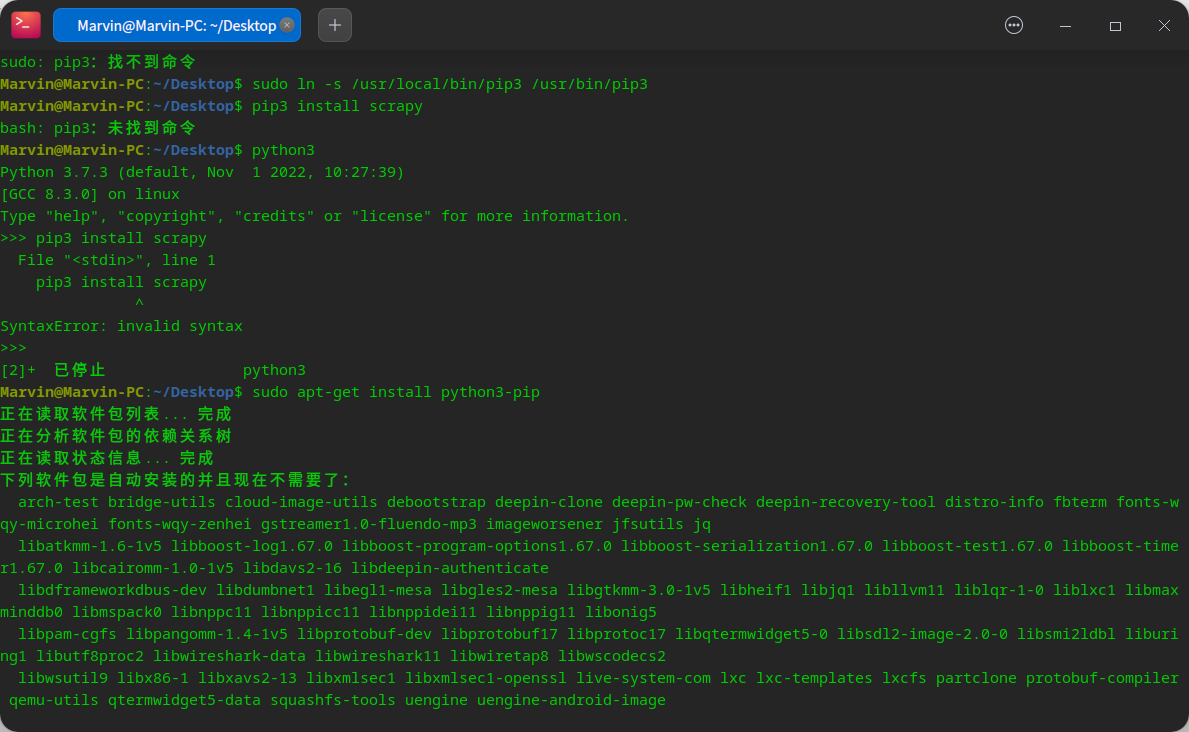The height and width of the screenshot is (732, 1189).
Task: Click the 完成 text after 正在读取软件包列表
Action: coord(216,413)
